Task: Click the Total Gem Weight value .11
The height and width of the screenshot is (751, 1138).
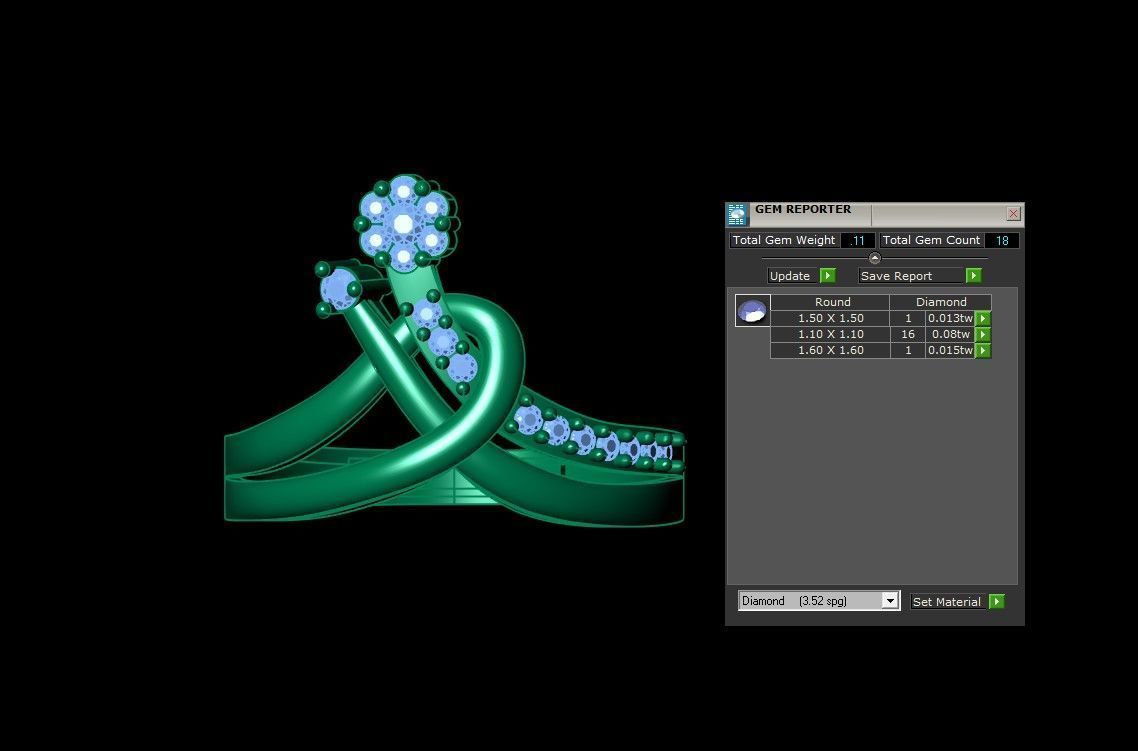Action: pyautogui.click(x=857, y=240)
